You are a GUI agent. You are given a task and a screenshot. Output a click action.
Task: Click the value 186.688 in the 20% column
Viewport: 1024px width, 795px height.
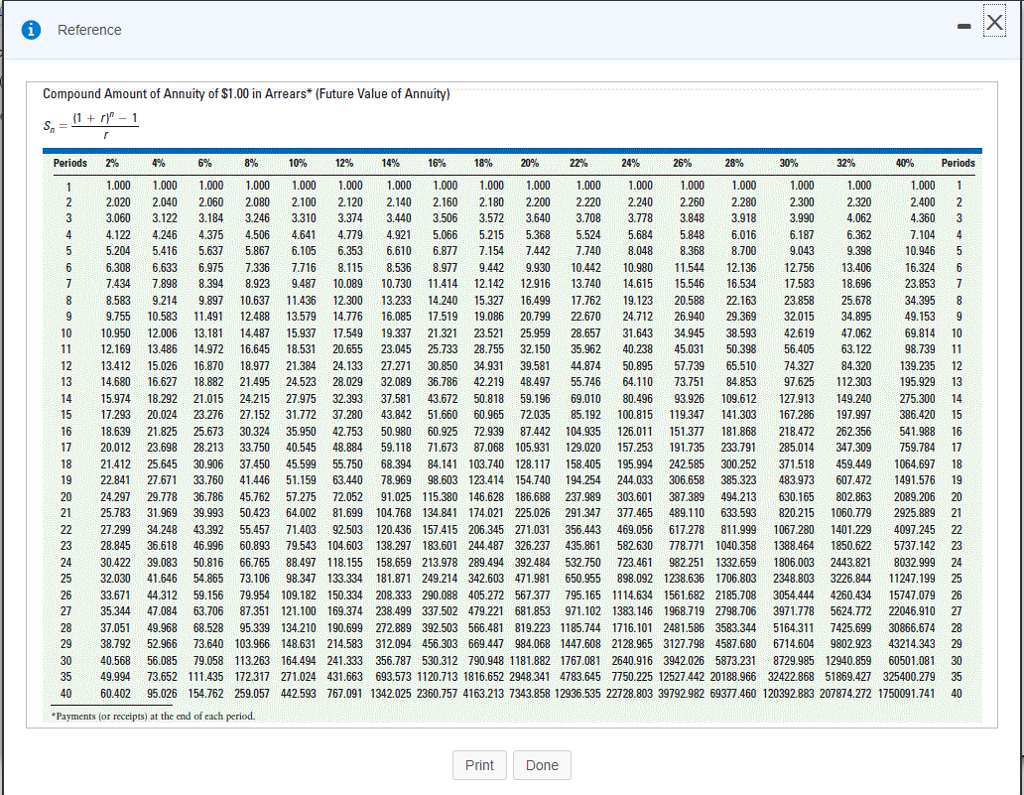533,497
